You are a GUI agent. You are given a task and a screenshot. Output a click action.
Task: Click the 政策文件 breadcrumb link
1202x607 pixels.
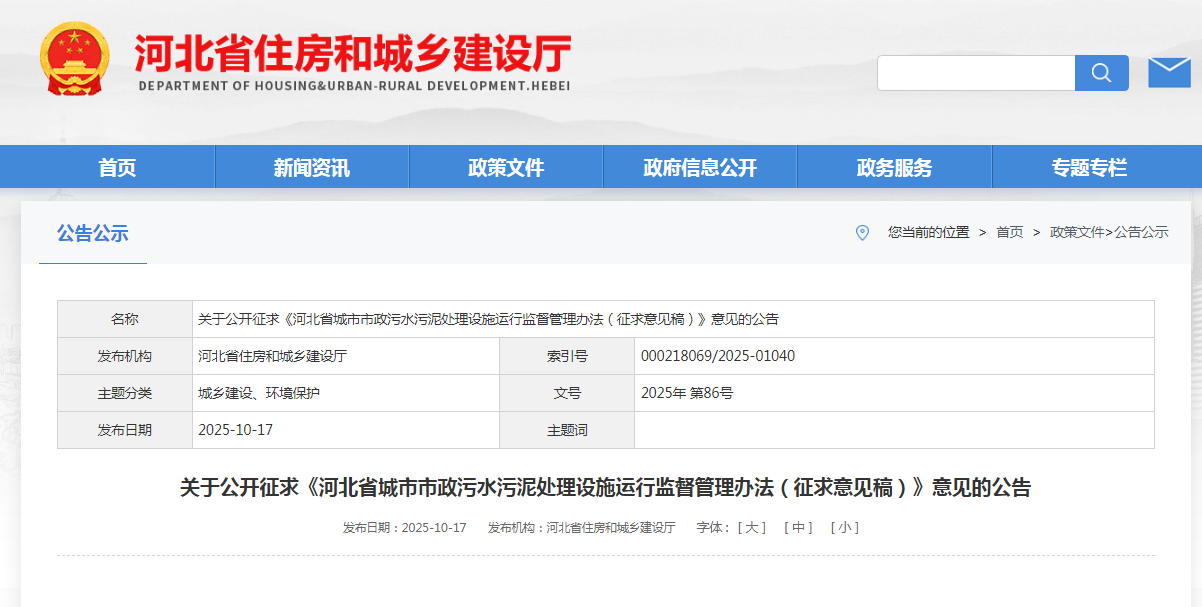(x=1077, y=232)
